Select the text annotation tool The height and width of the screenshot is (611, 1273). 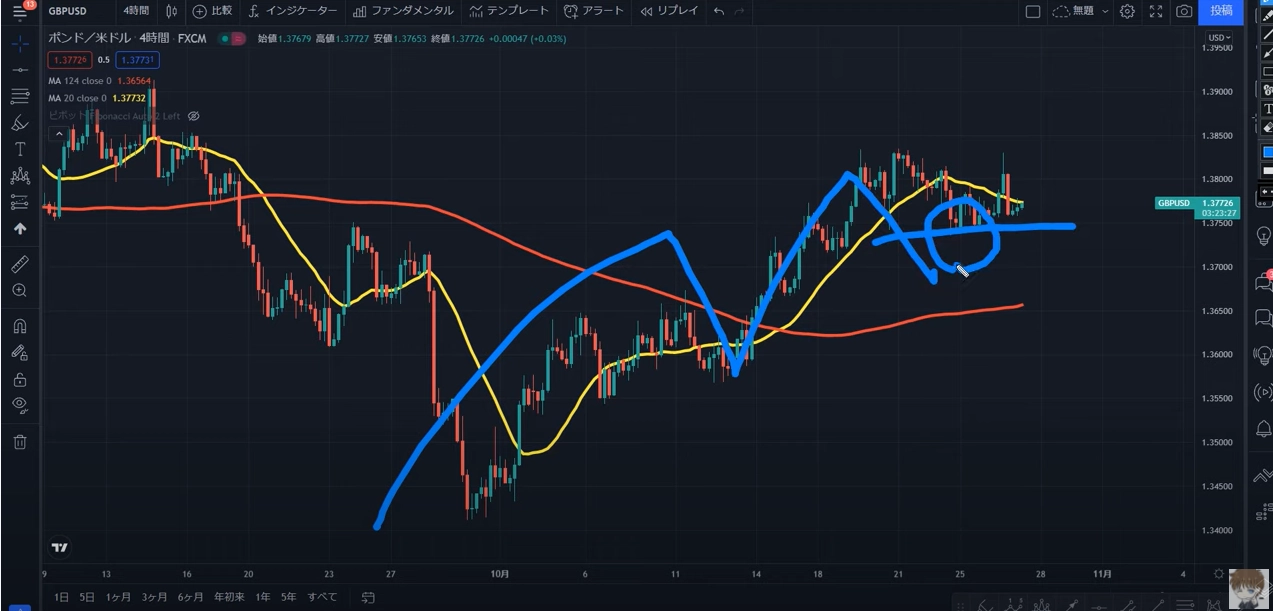click(x=19, y=149)
